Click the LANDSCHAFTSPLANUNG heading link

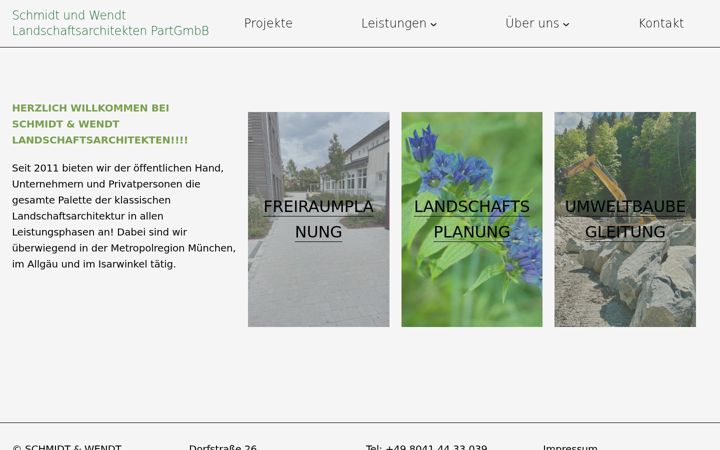pos(472,219)
